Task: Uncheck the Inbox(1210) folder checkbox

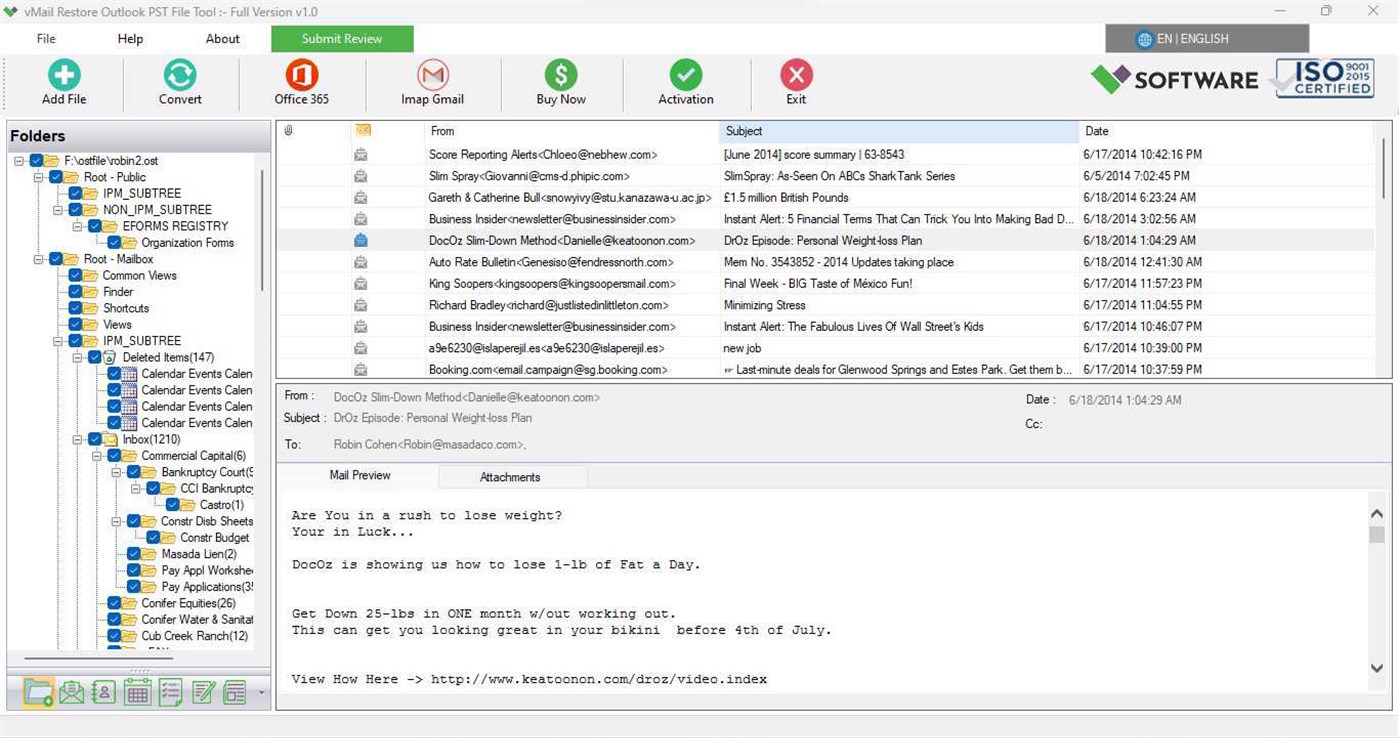Action: (x=96, y=439)
